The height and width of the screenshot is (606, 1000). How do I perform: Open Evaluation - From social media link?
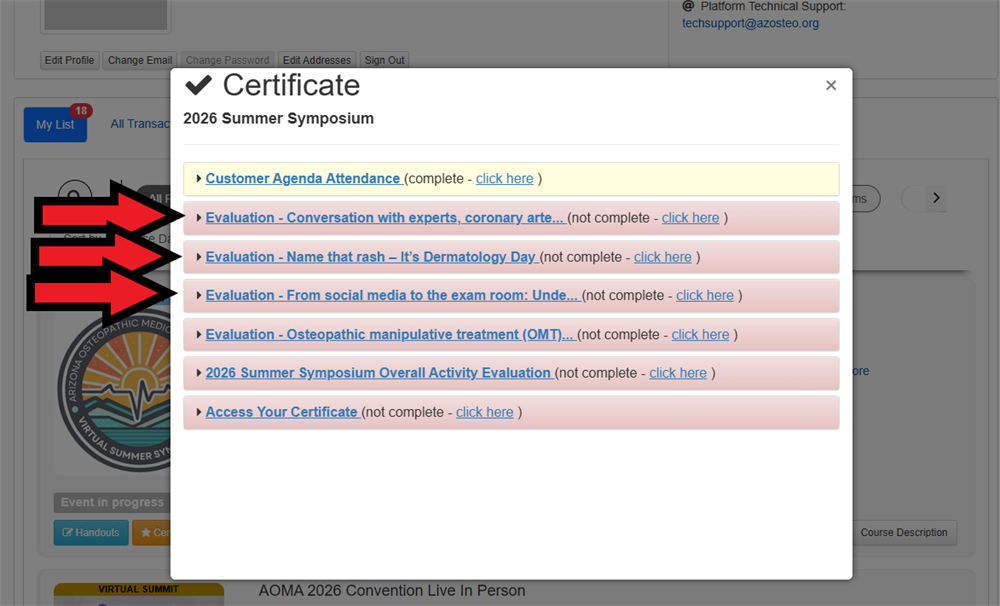(x=392, y=295)
